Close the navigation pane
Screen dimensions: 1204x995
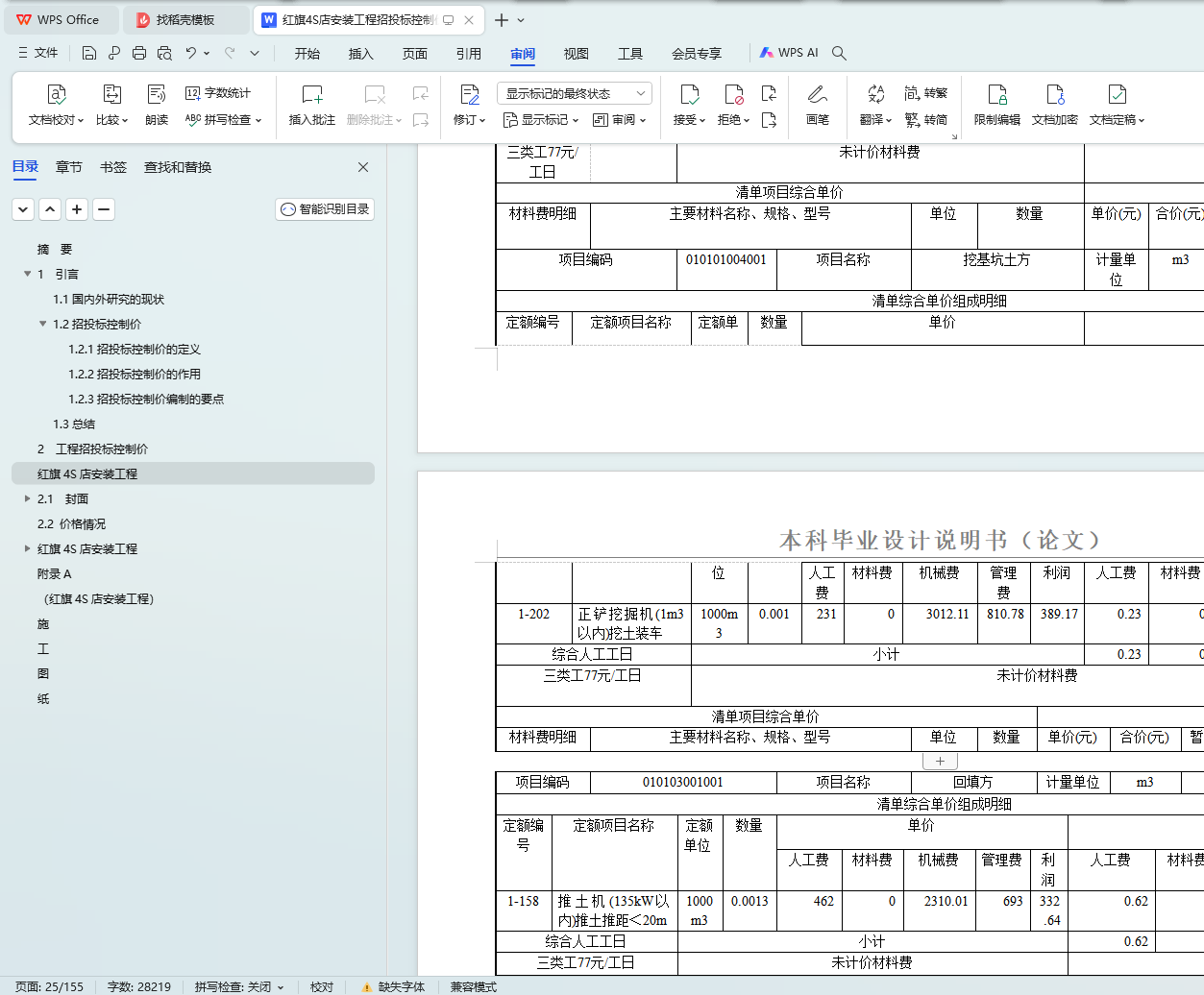point(363,167)
